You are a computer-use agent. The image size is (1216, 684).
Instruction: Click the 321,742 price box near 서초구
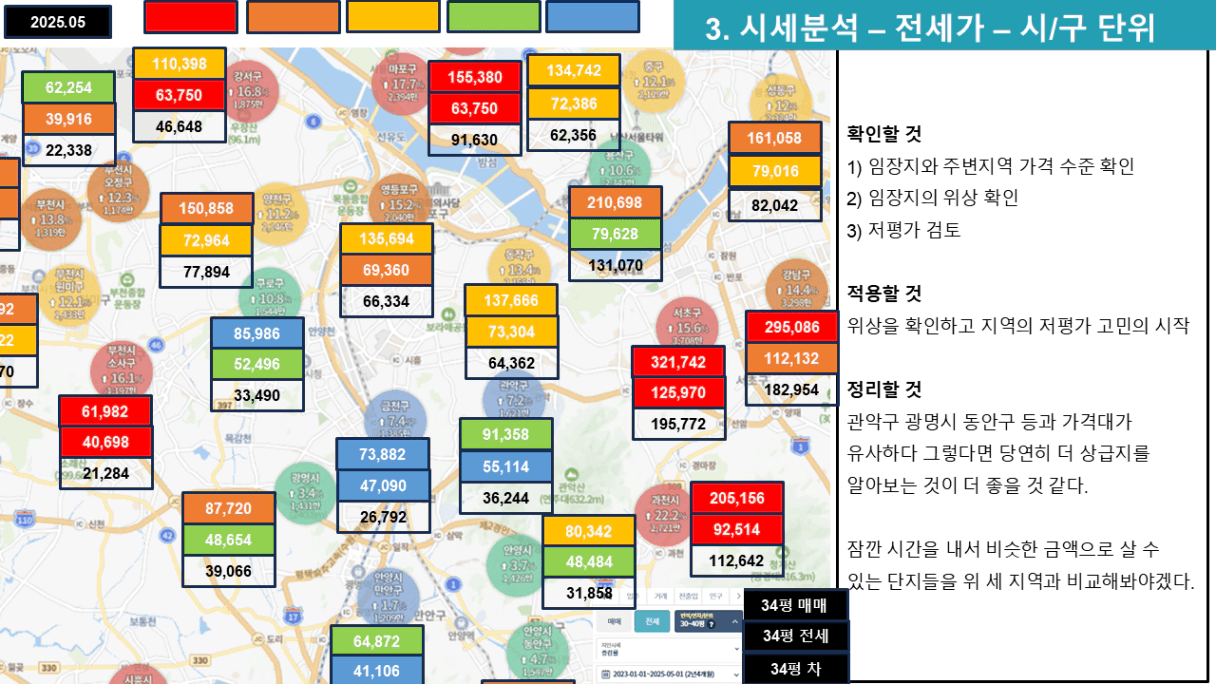[x=679, y=362]
